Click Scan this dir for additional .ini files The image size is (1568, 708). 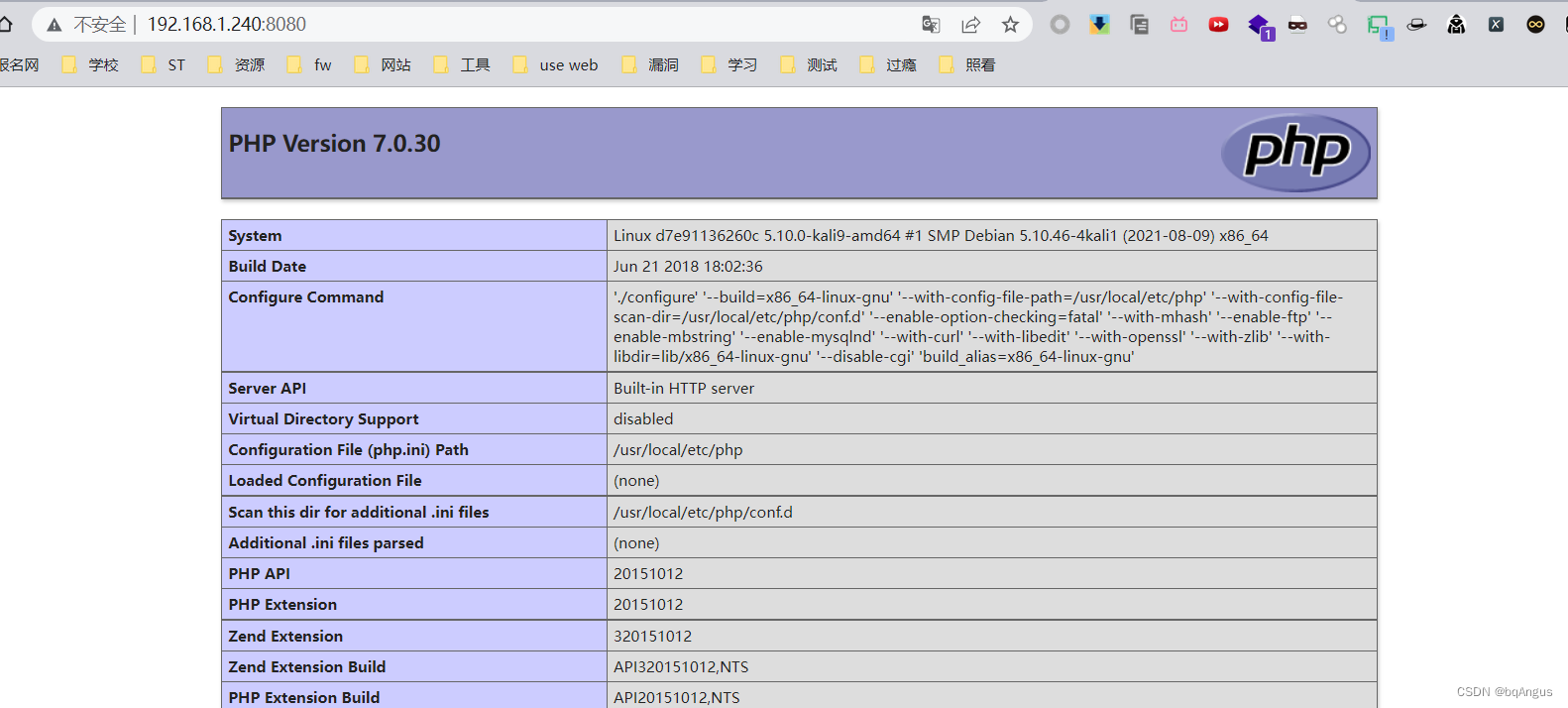359,513
